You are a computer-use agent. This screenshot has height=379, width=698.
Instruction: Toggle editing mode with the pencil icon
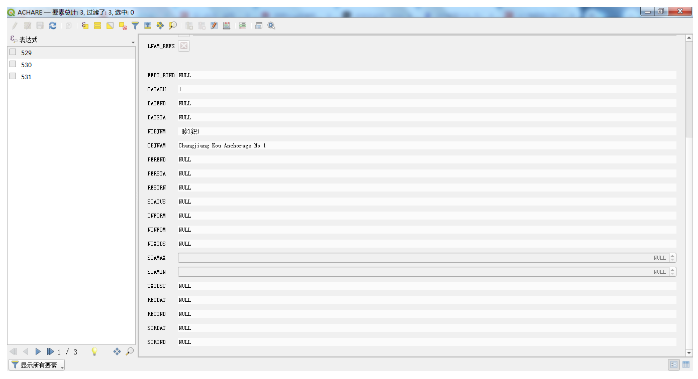coord(15,26)
